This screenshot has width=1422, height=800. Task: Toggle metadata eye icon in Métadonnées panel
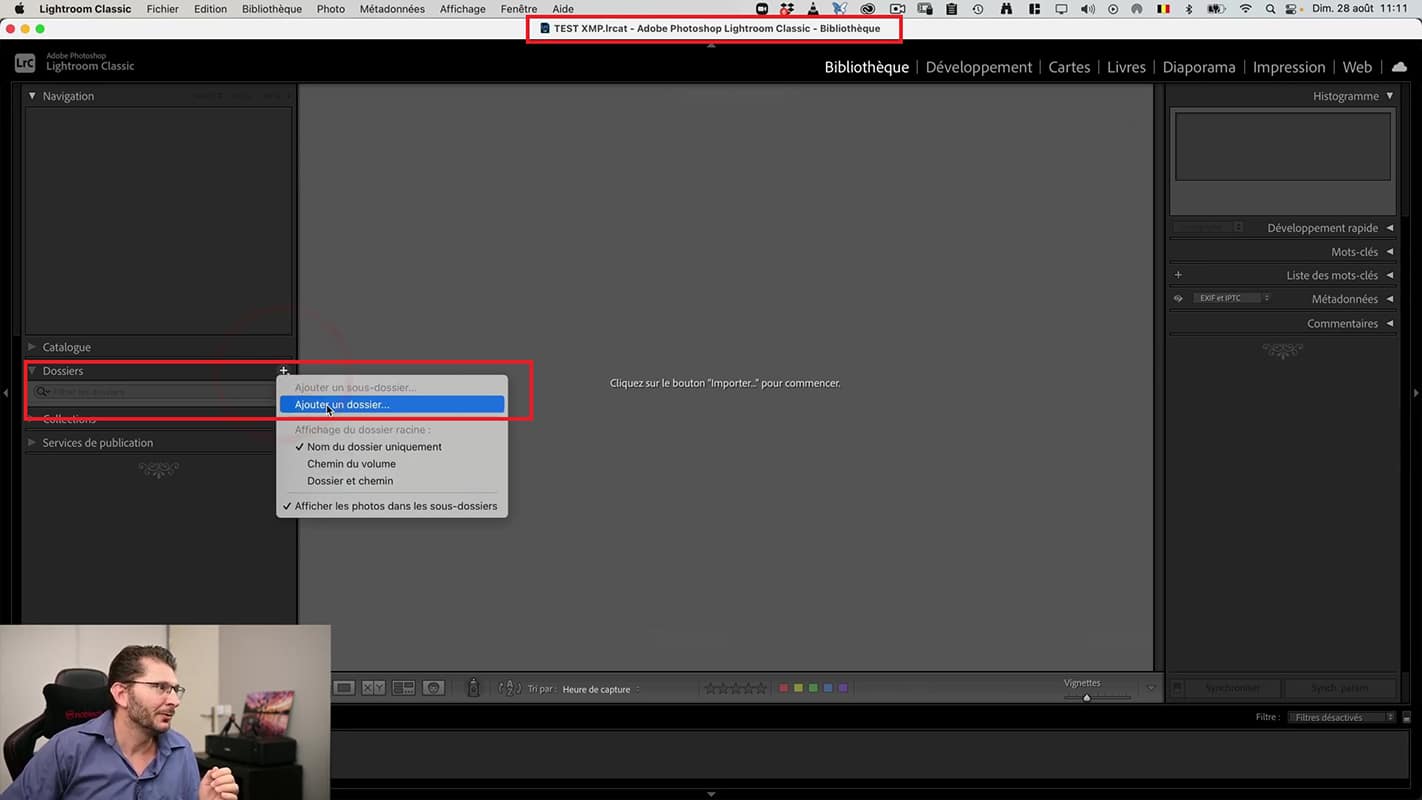point(1178,298)
